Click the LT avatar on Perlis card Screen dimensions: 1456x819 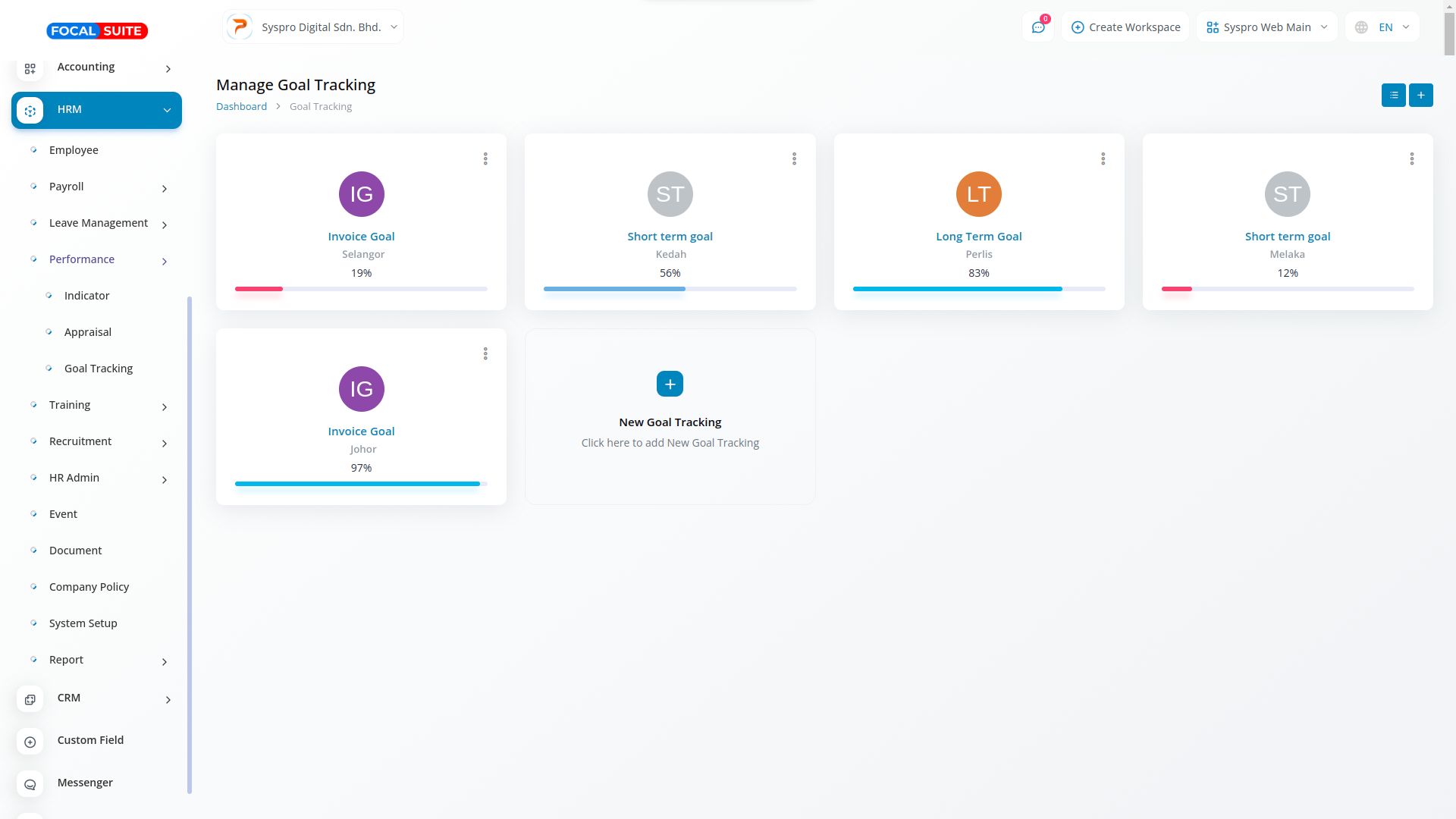coord(978,194)
